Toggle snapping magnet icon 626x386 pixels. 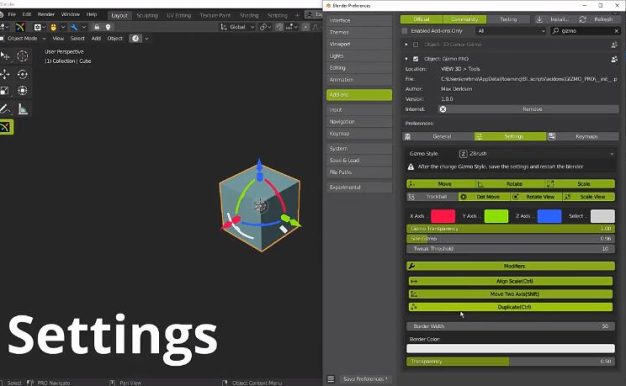pos(279,27)
